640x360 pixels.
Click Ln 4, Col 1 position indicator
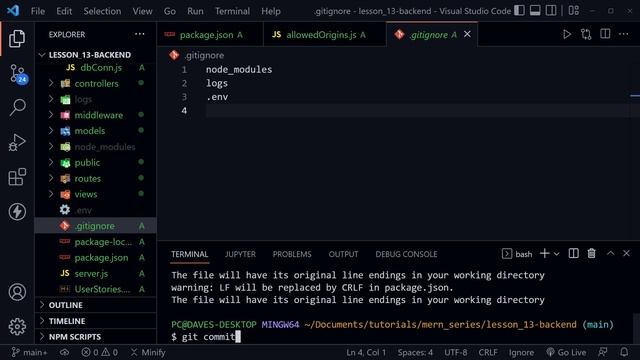(x=366, y=352)
